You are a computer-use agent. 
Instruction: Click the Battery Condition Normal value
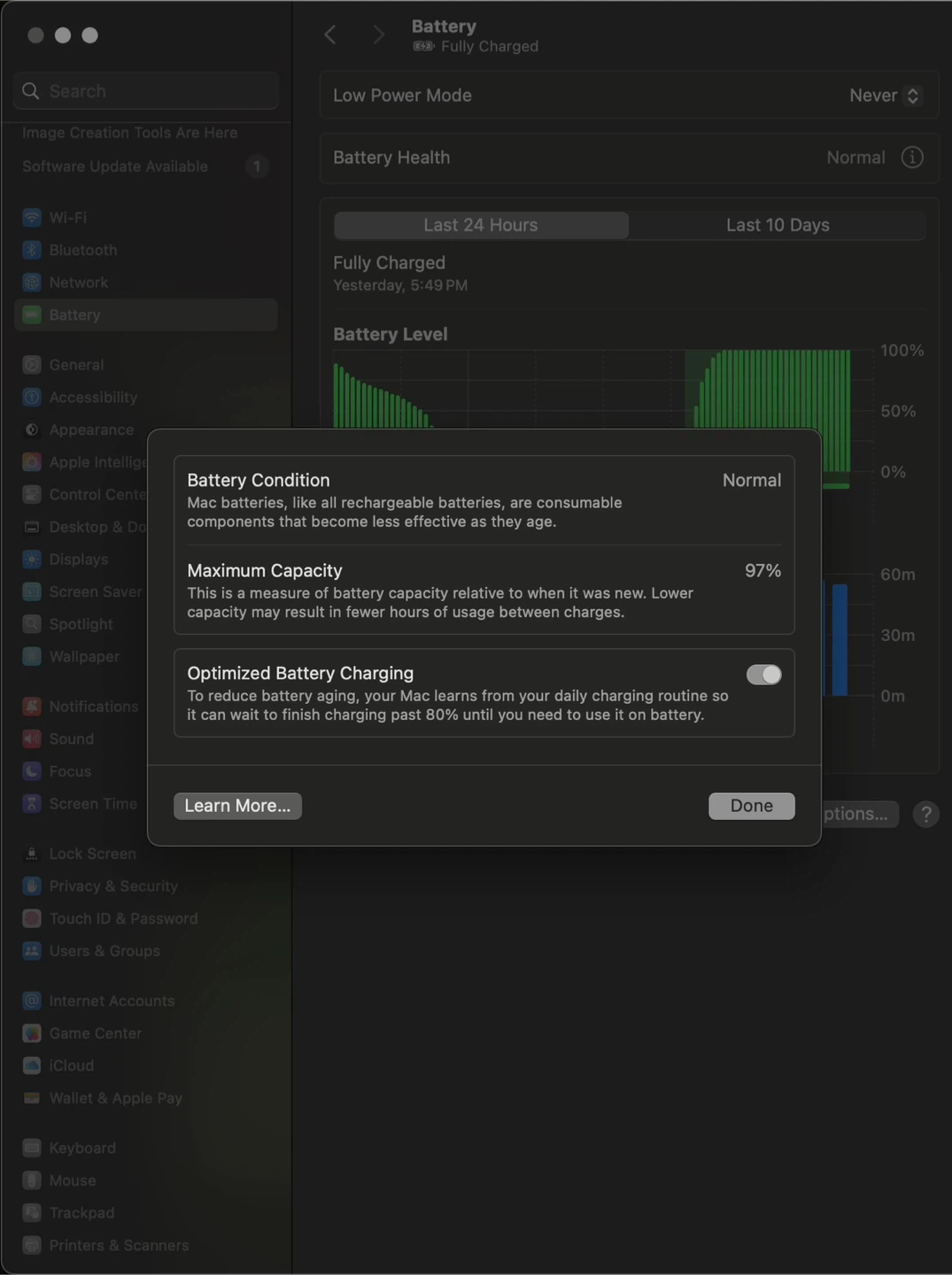tap(751, 481)
